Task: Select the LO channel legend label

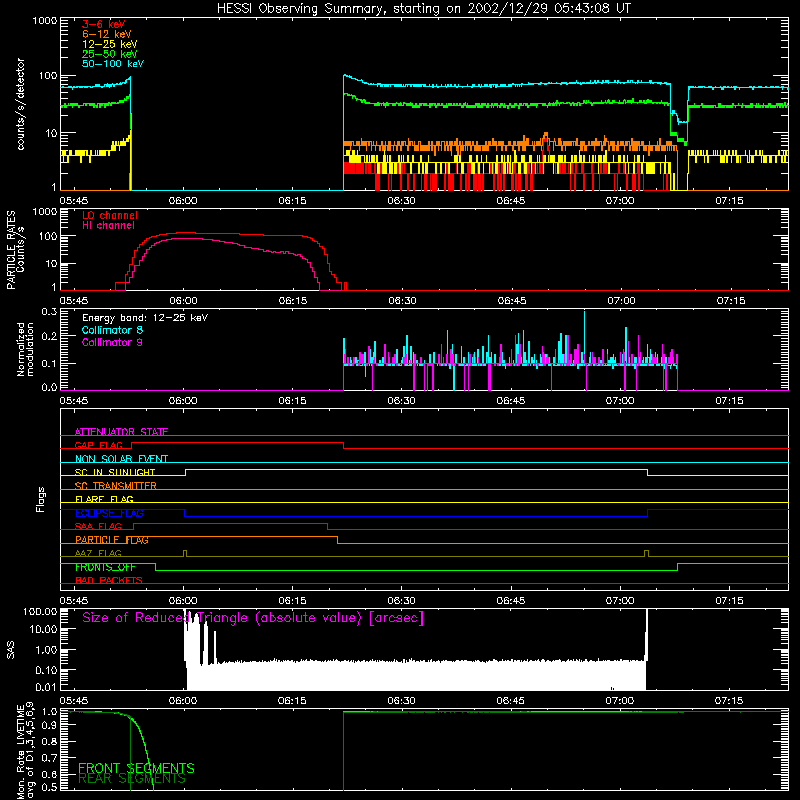Action: click(x=110, y=215)
